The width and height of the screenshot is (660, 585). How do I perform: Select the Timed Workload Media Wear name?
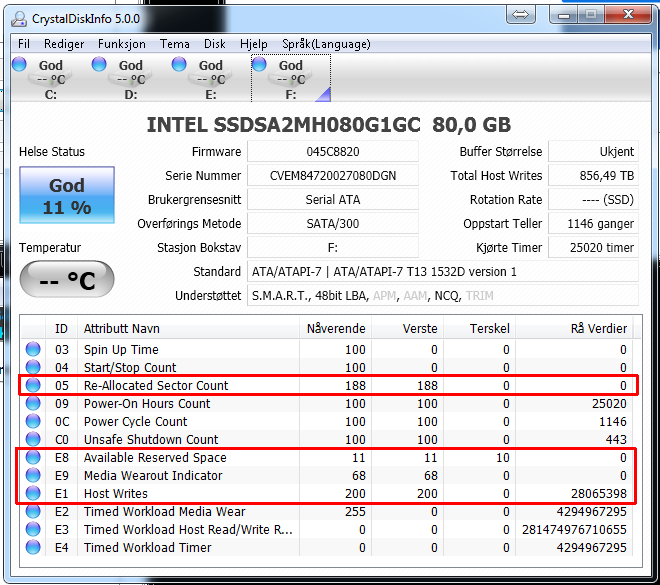[x=165, y=512]
